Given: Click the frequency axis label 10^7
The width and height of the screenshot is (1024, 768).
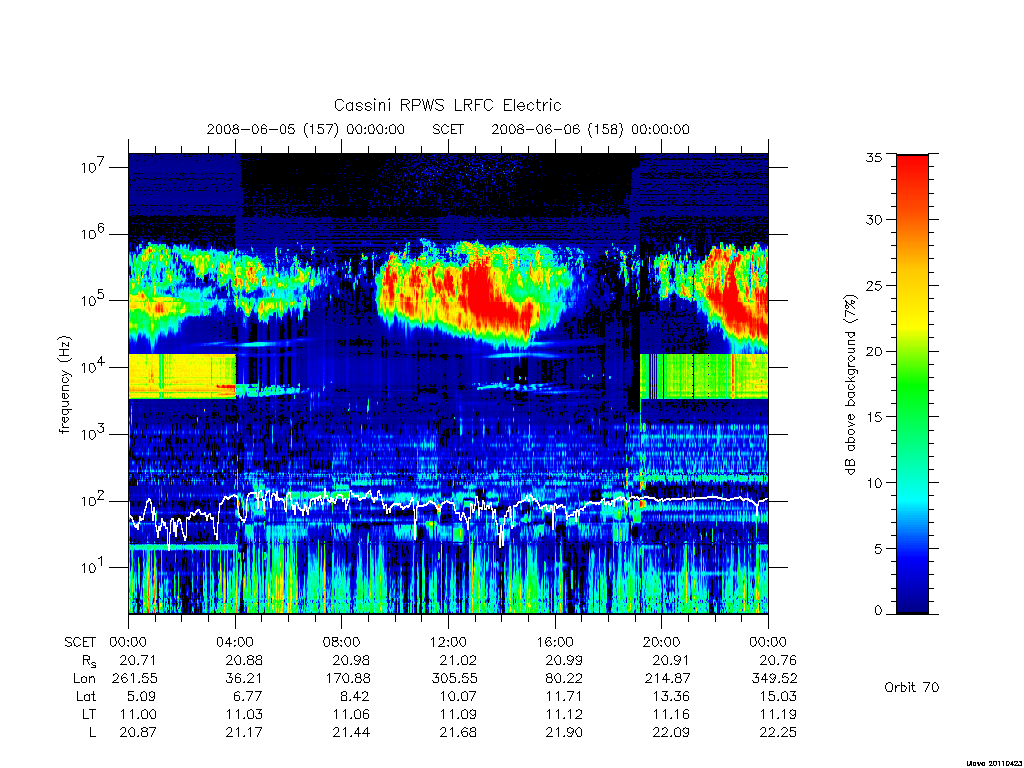Looking at the screenshot, I should click(x=94, y=167).
